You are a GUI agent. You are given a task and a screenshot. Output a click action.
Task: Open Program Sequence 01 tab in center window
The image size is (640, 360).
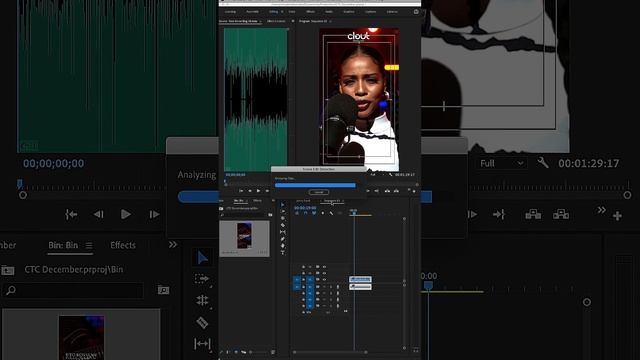pyautogui.click(x=313, y=21)
